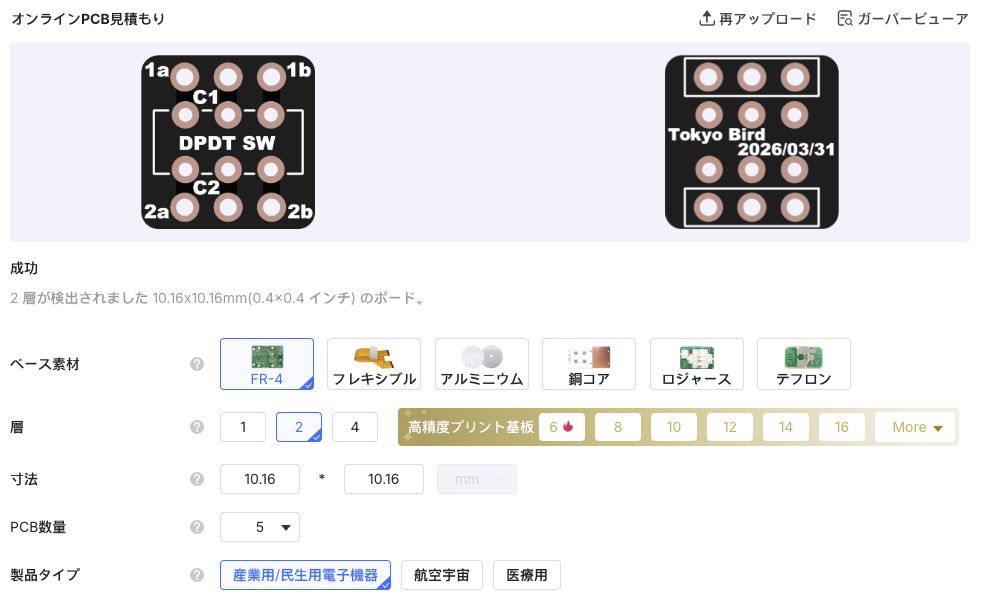
Task: Click help icon next to 製品タイプ
Action: coord(197,575)
